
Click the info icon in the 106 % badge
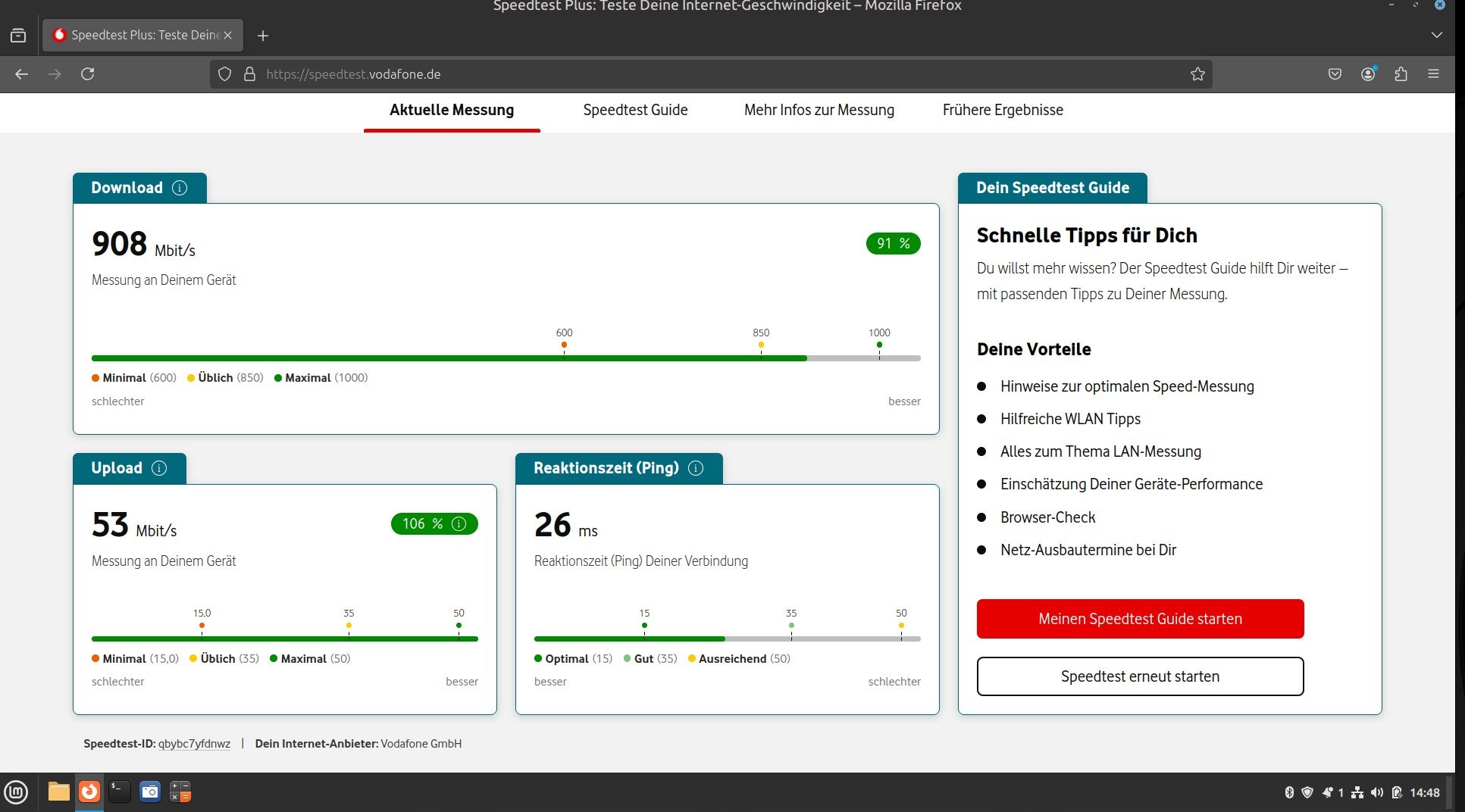459,523
